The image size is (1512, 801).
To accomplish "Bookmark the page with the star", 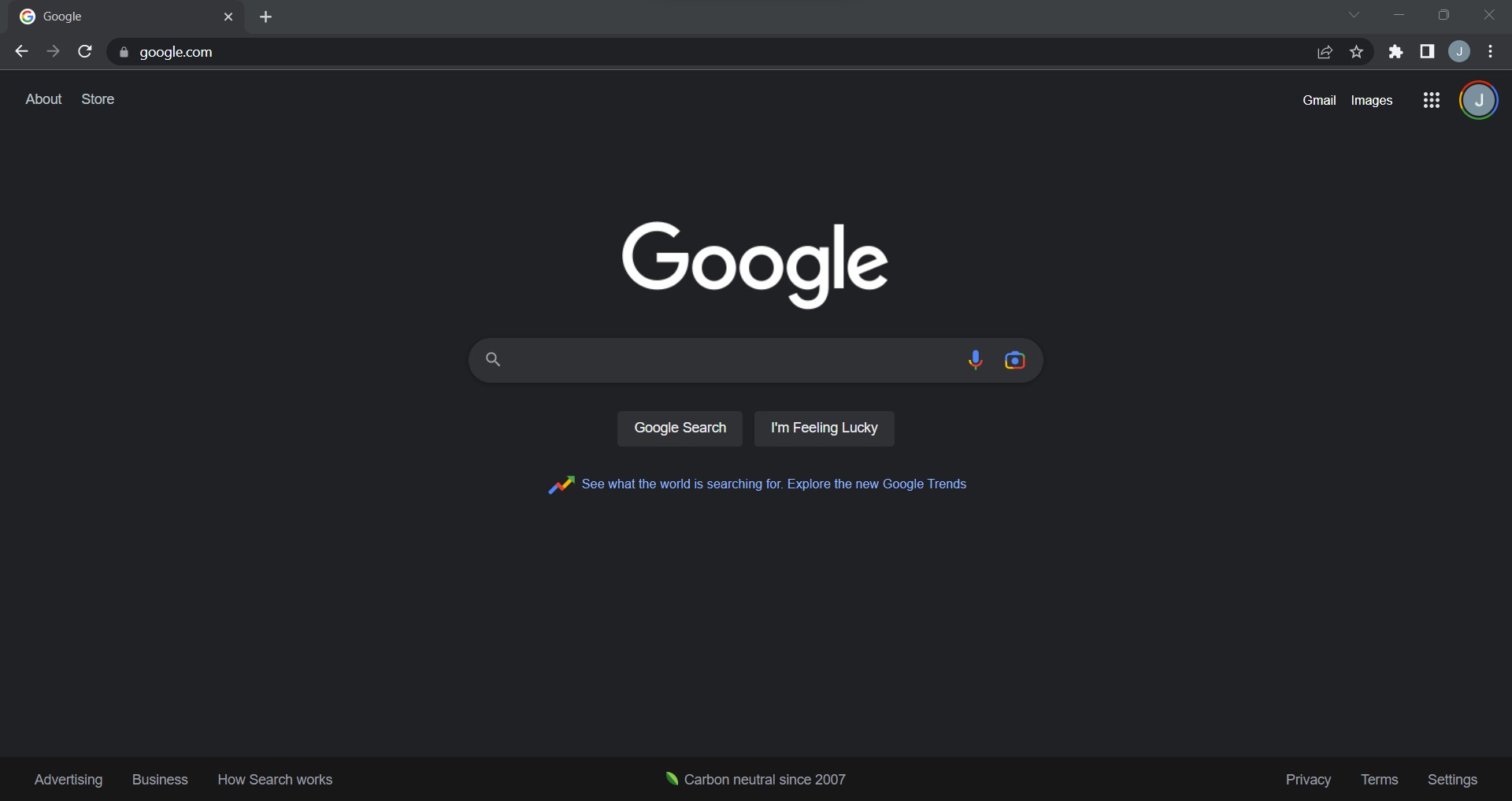I will pyautogui.click(x=1357, y=52).
